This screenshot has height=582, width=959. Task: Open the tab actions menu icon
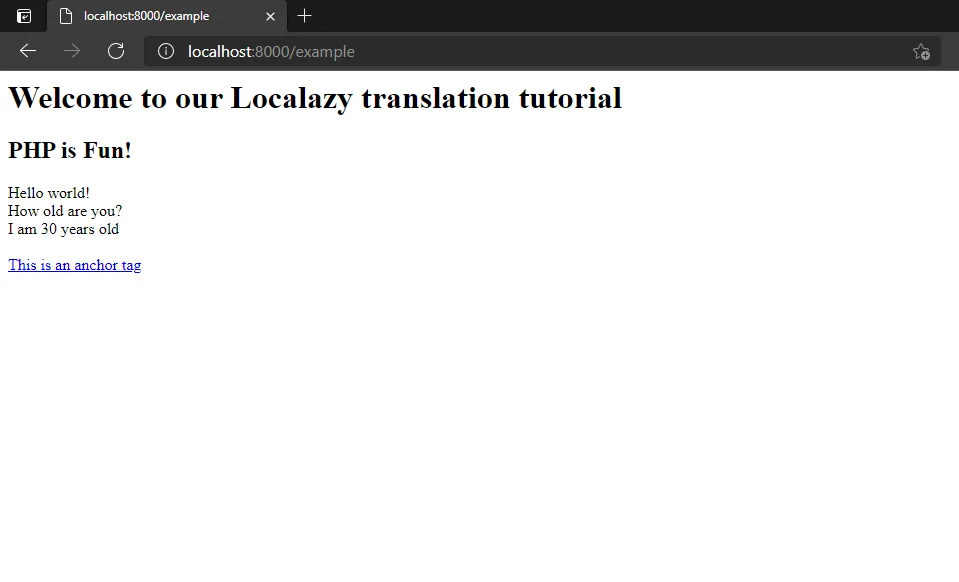(x=24, y=16)
